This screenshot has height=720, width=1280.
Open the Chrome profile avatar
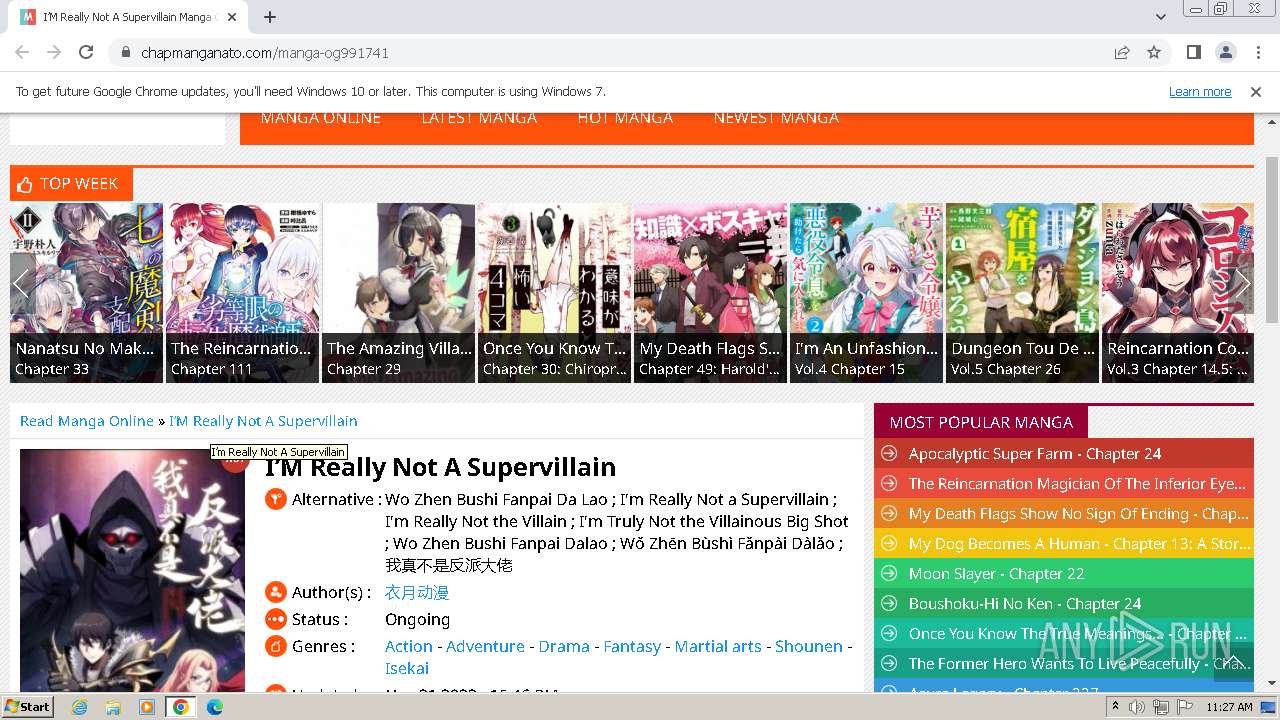(x=1226, y=52)
